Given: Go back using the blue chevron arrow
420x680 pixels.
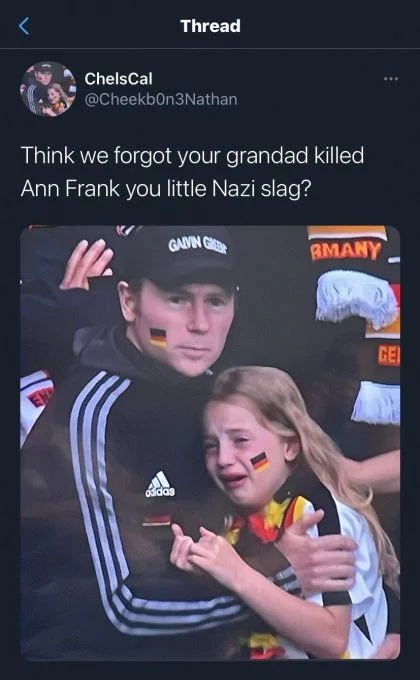Looking at the screenshot, I should [x=24, y=26].
